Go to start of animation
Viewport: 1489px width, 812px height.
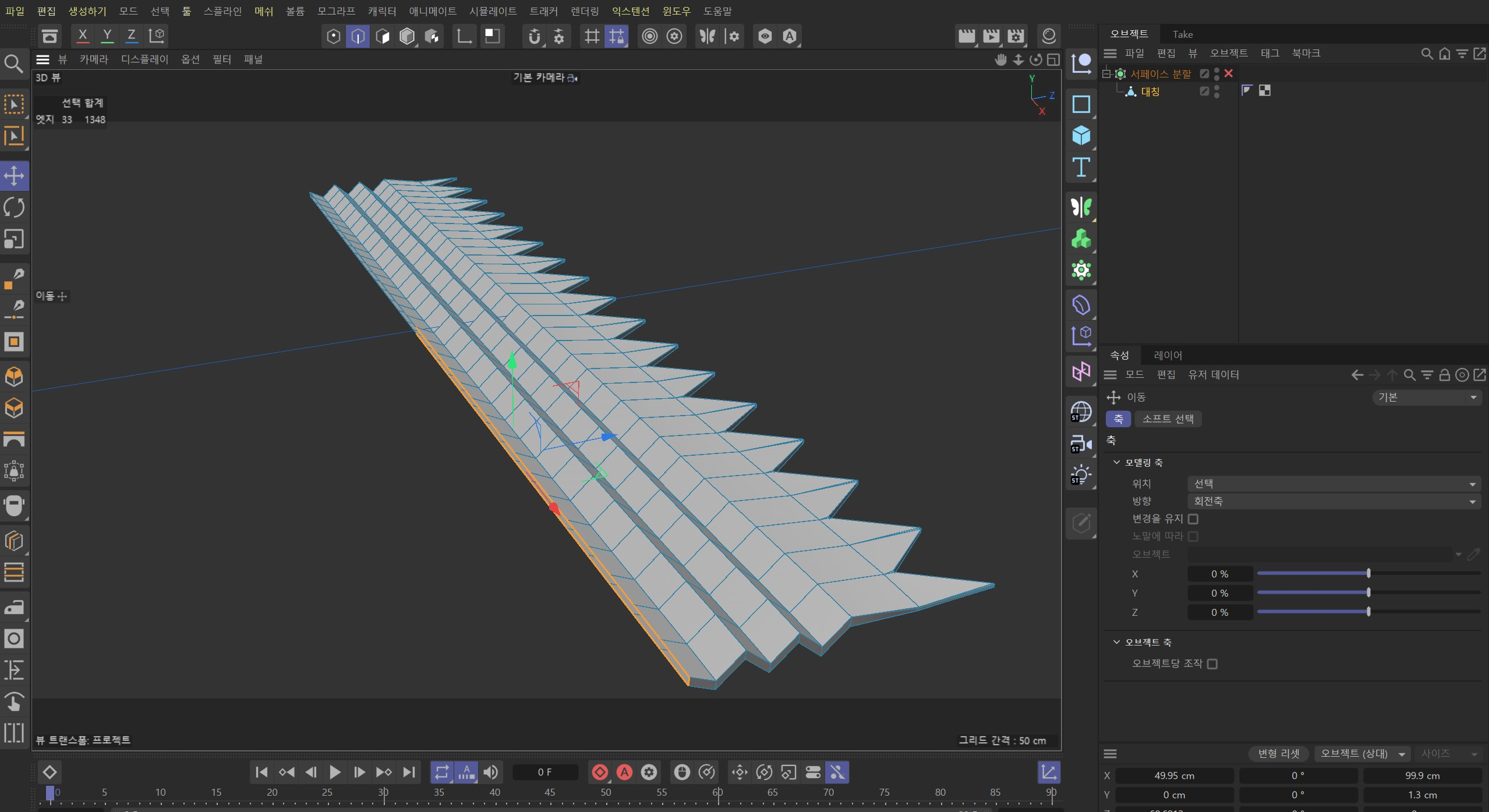tap(261, 772)
